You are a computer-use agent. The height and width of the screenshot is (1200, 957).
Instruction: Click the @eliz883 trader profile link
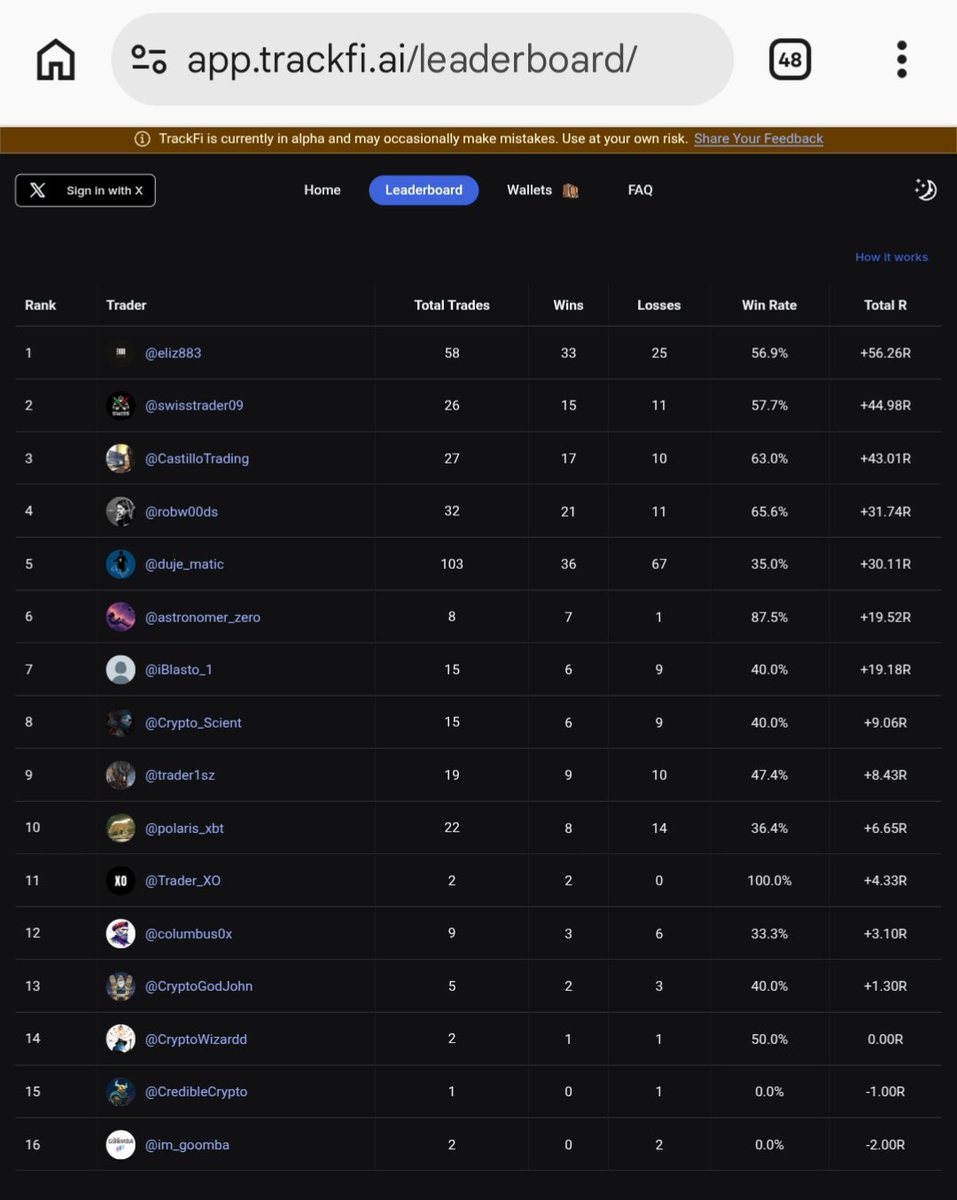click(x=172, y=352)
